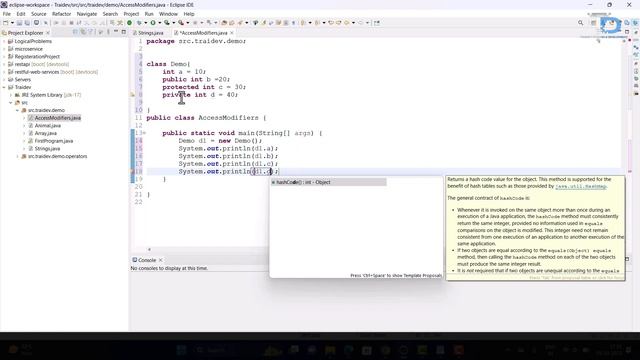Run the program with the green Run icon

pos(153,23)
